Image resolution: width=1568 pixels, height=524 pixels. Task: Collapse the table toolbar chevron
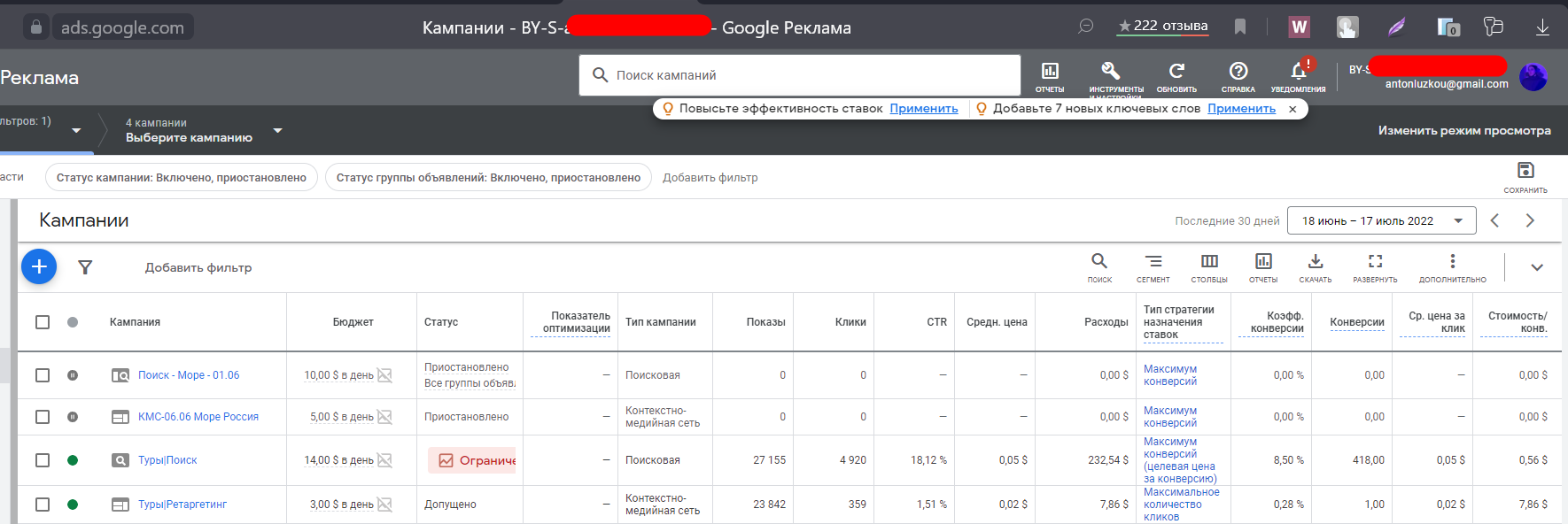point(1537,267)
